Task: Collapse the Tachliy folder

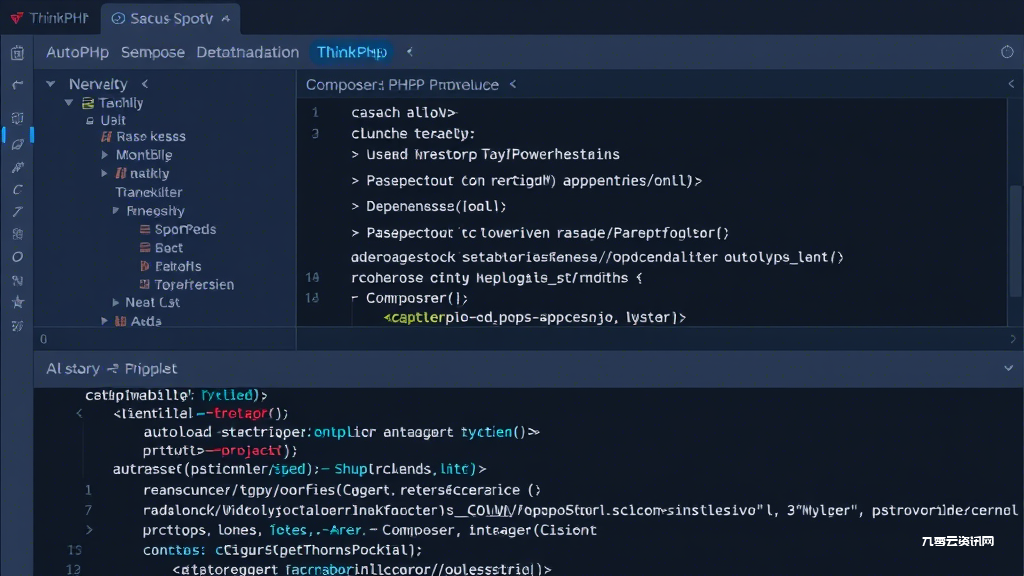Action: pos(69,103)
